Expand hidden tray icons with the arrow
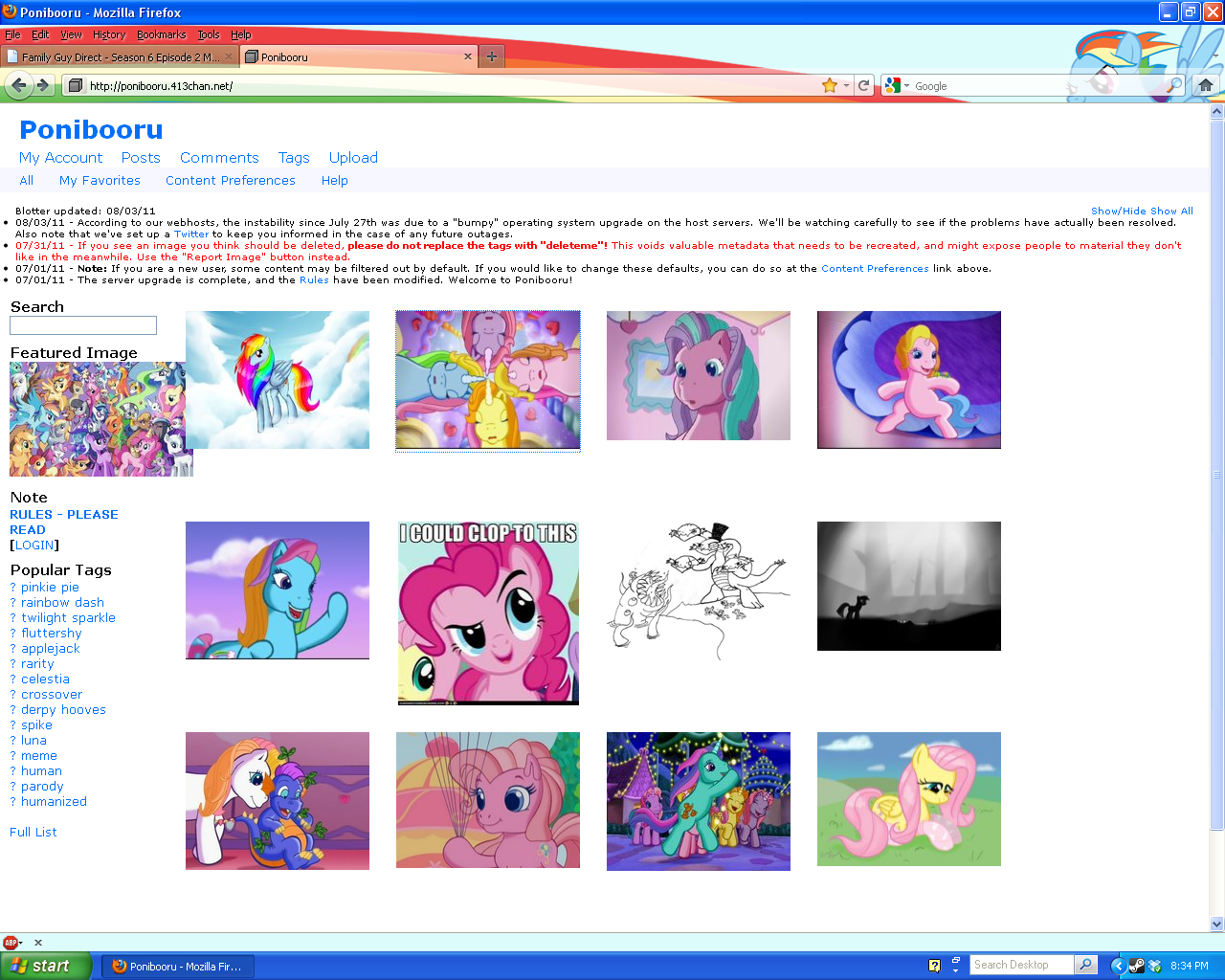This screenshot has width=1225, height=980. point(1117,966)
